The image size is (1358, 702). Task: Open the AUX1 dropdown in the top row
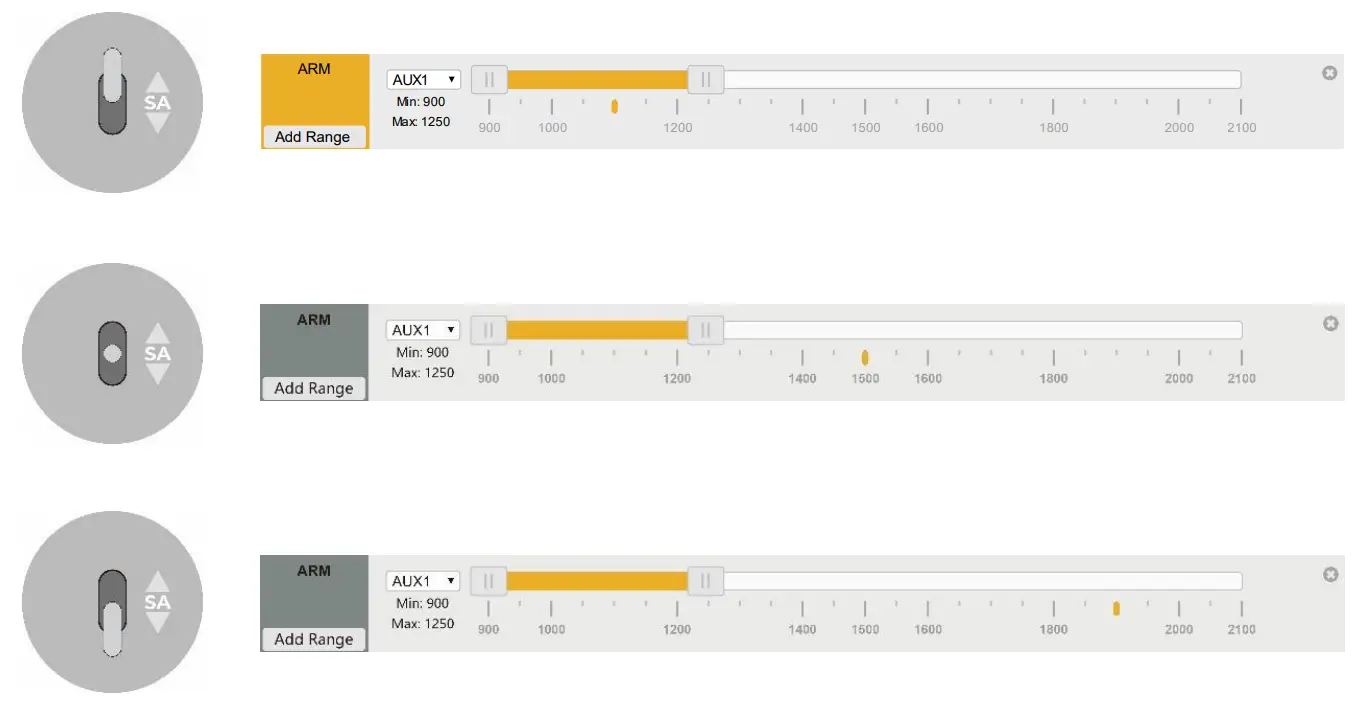423,79
